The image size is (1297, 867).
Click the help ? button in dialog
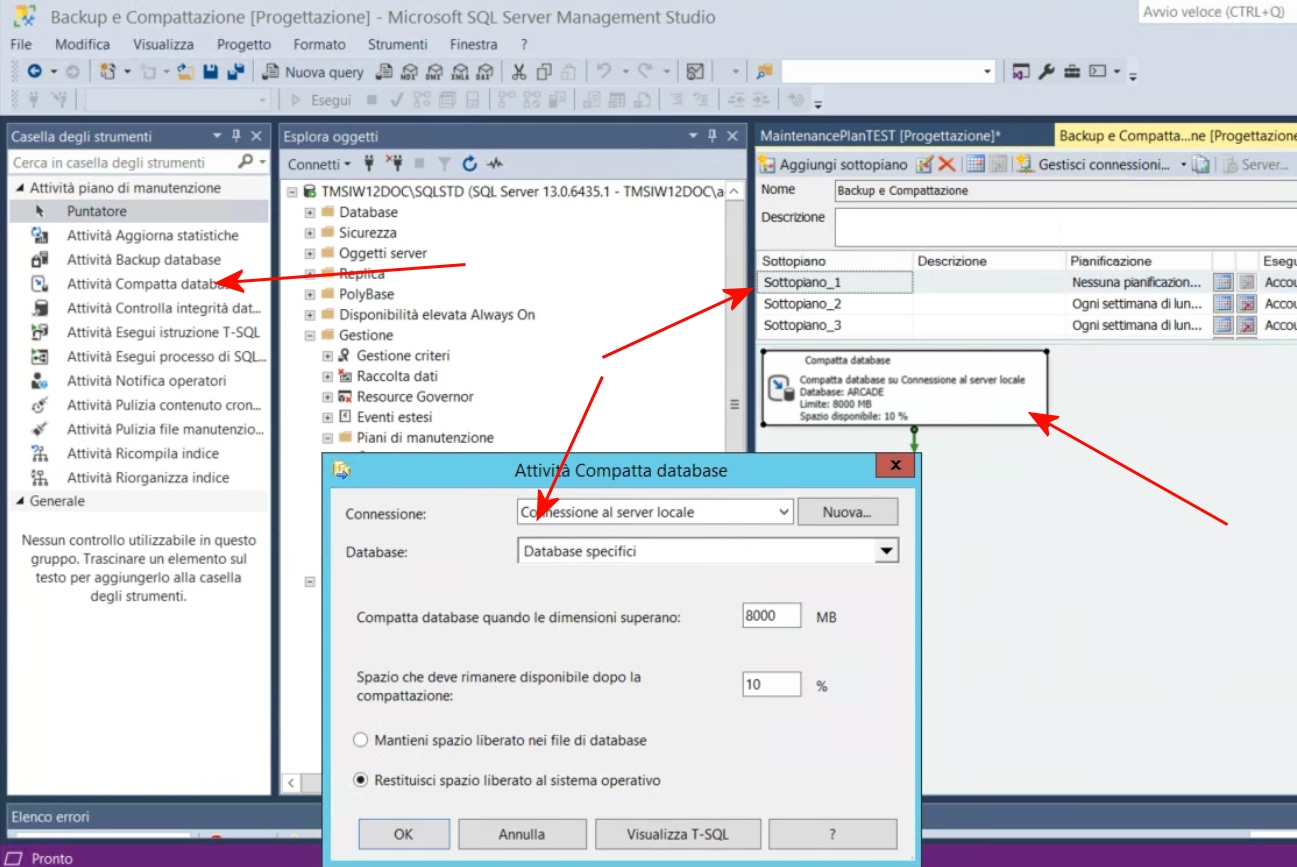click(x=832, y=834)
